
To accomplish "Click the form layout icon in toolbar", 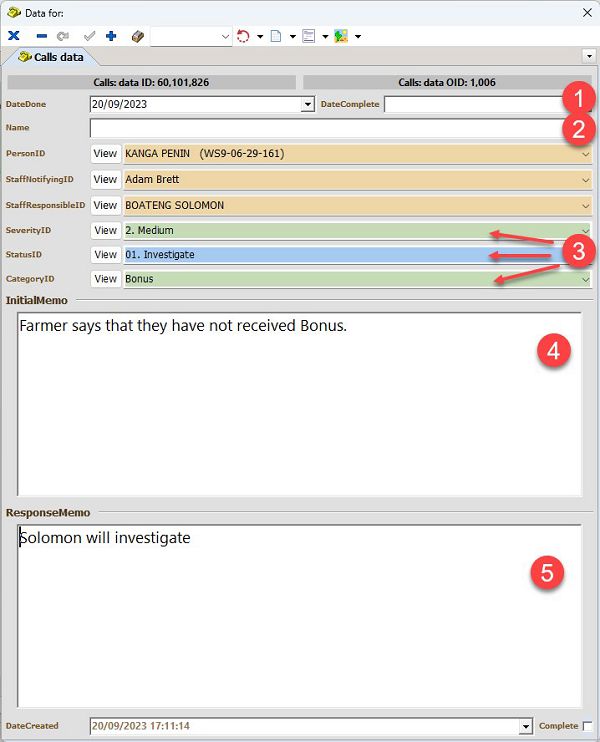I will click(309, 36).
